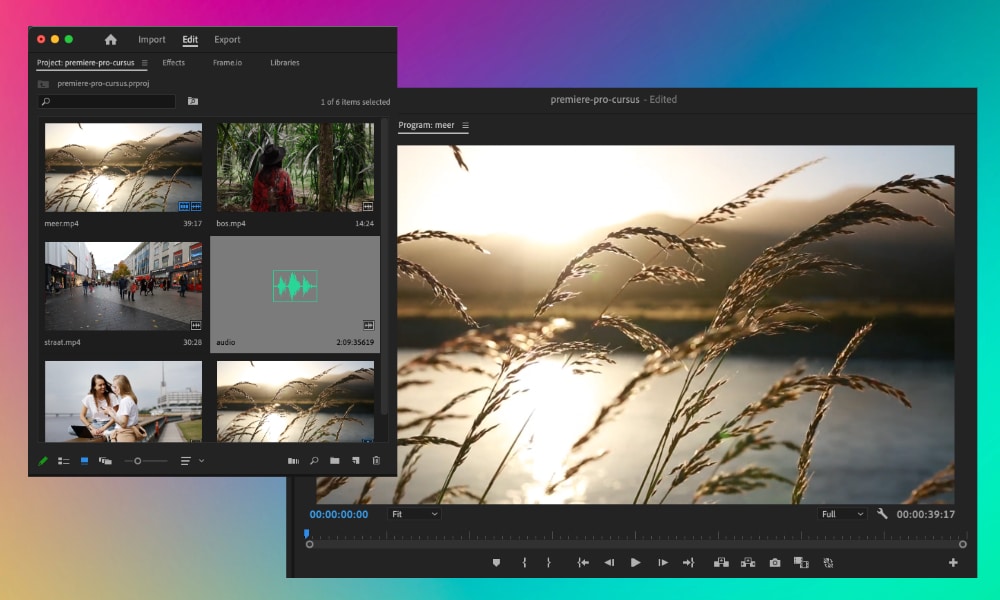Click the Find magnifier in project panel footer
Image resolution: width=1000 pixels, height=600 pixels.
point(314,461)
